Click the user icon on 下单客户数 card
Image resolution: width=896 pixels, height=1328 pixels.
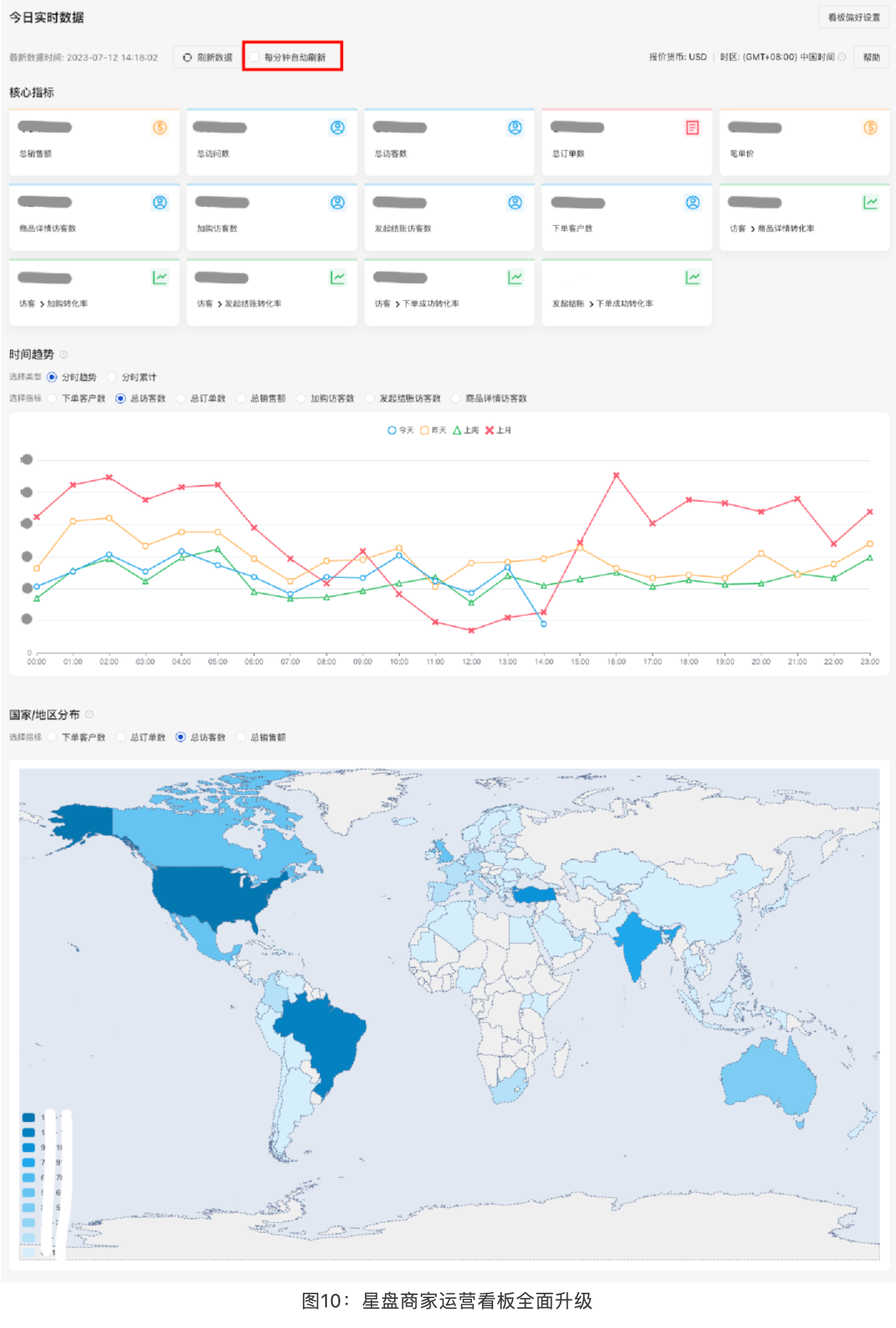point(693,203)
